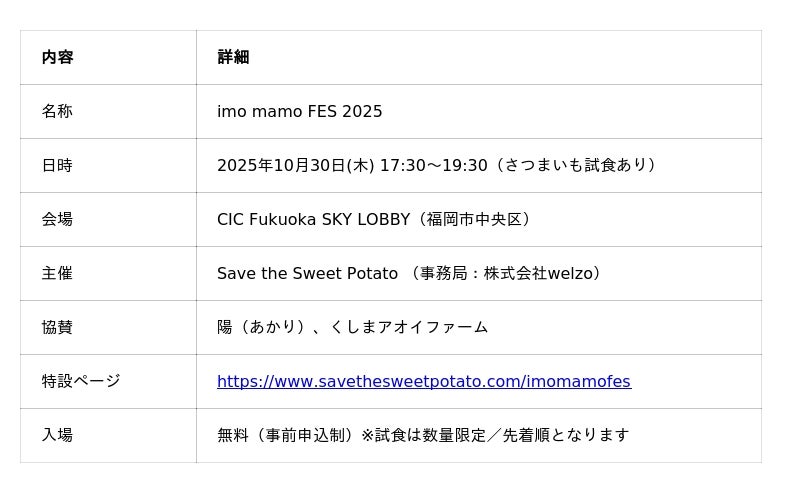The height and width of the screenshot is (493, 800).
Task: Click the 詳細 header cell
Action: (x=233, y=57)
